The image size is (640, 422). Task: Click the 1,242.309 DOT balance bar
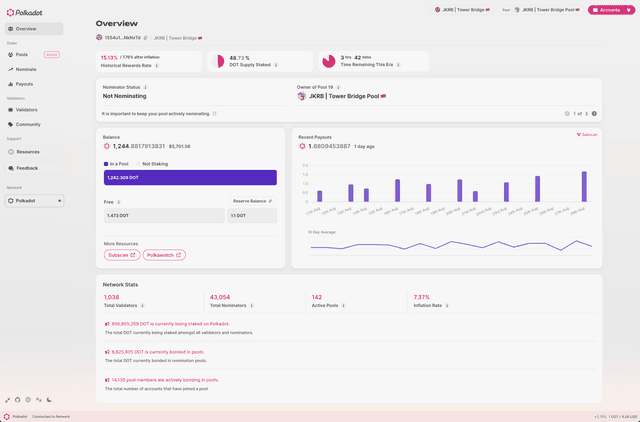click(x=190, y=178)
